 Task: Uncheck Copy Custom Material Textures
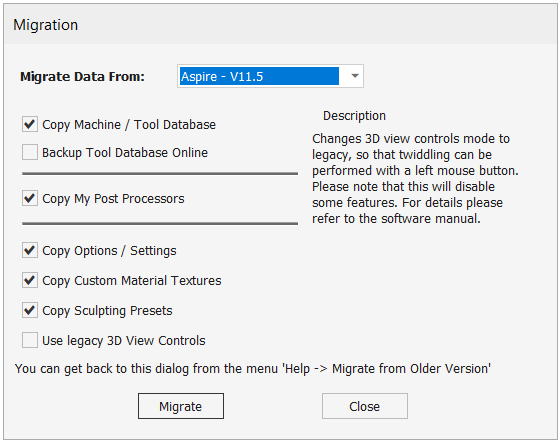pyautogui.click(x=30, y=280)
